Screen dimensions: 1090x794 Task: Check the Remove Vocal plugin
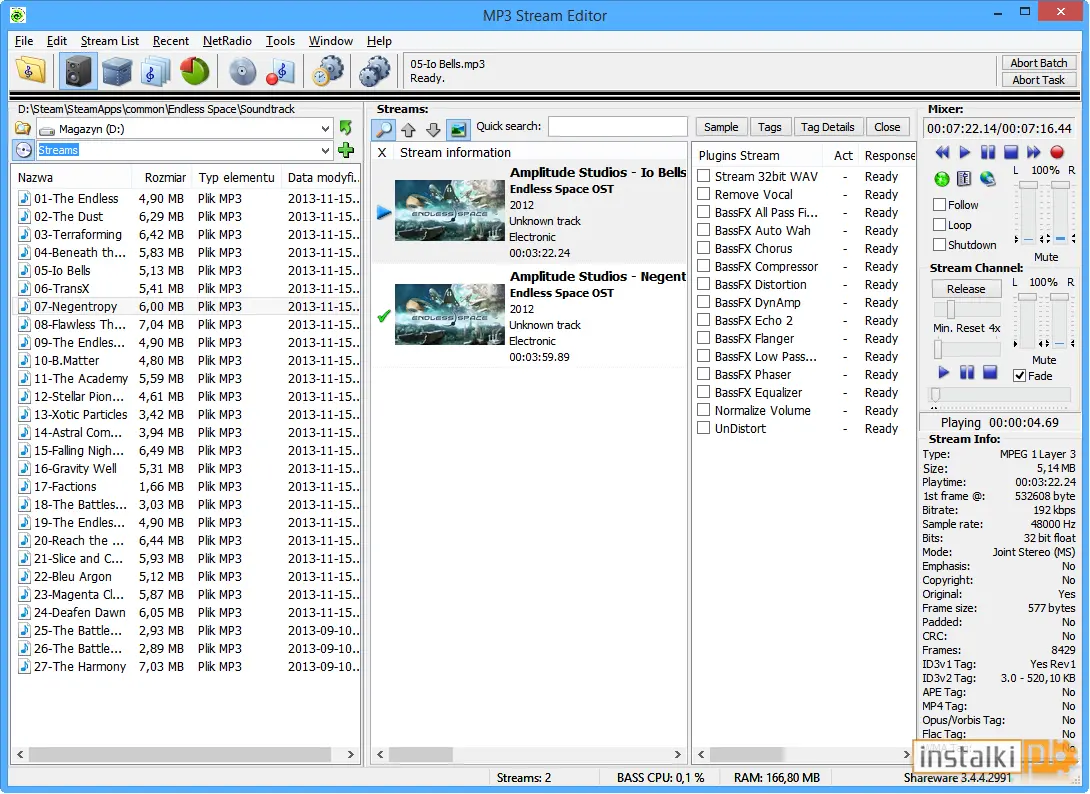703,194
